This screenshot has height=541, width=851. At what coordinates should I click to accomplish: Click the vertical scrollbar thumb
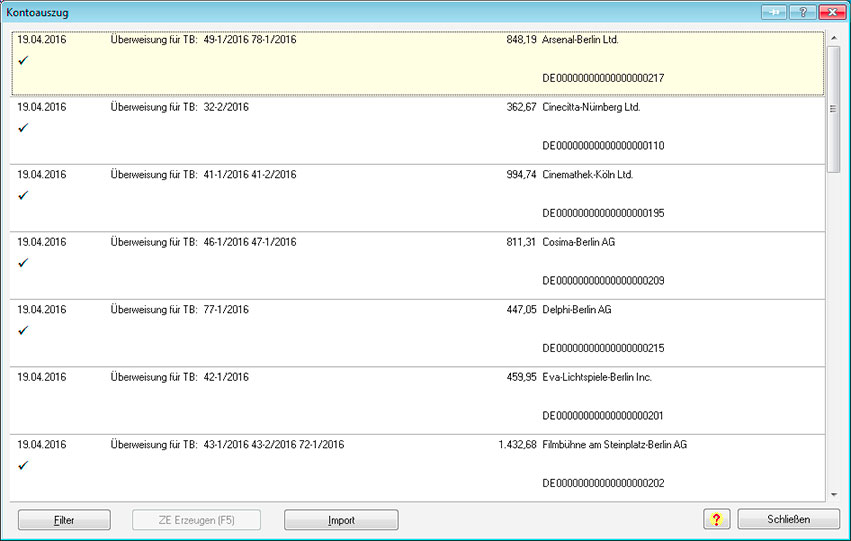834,108
